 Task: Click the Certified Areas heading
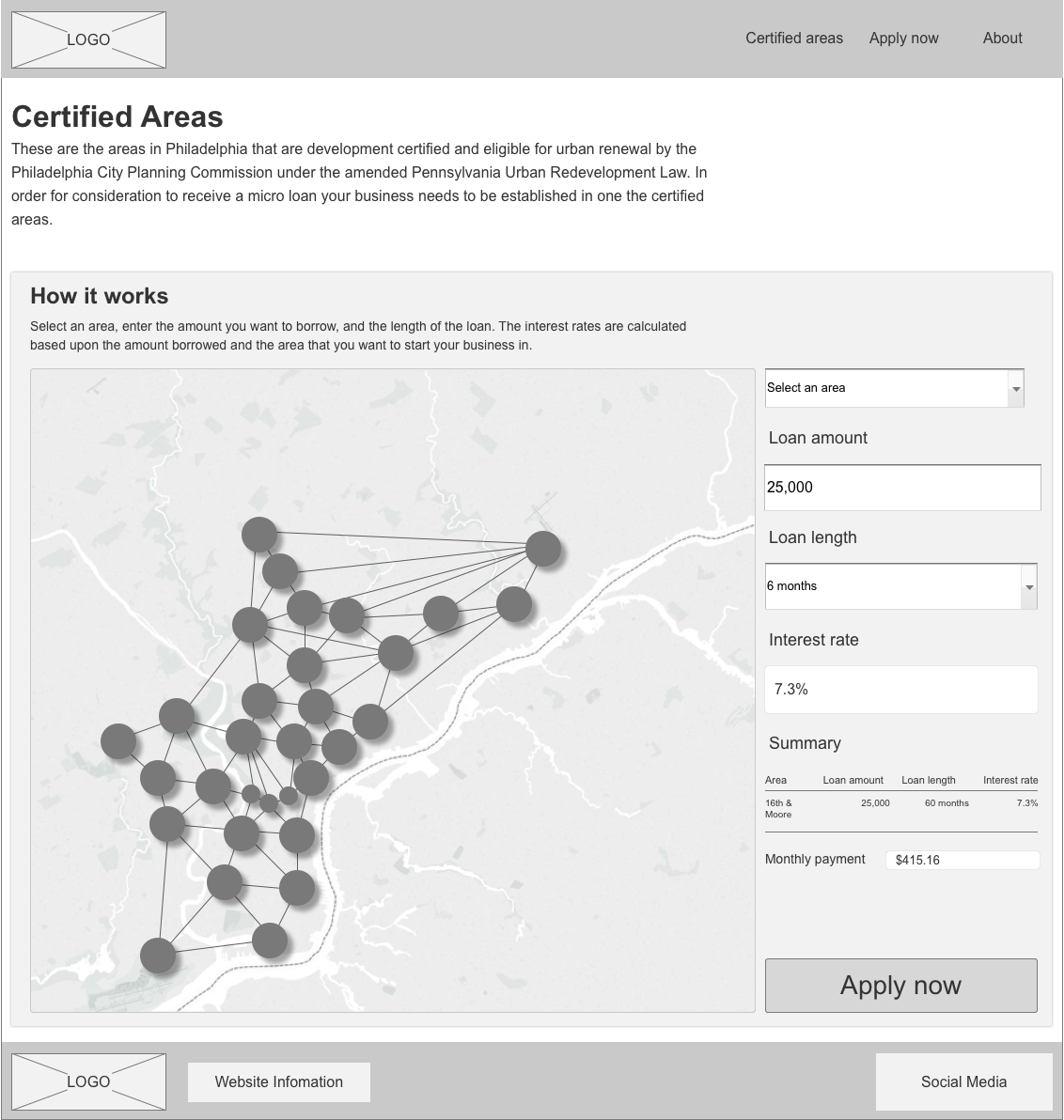117,117
